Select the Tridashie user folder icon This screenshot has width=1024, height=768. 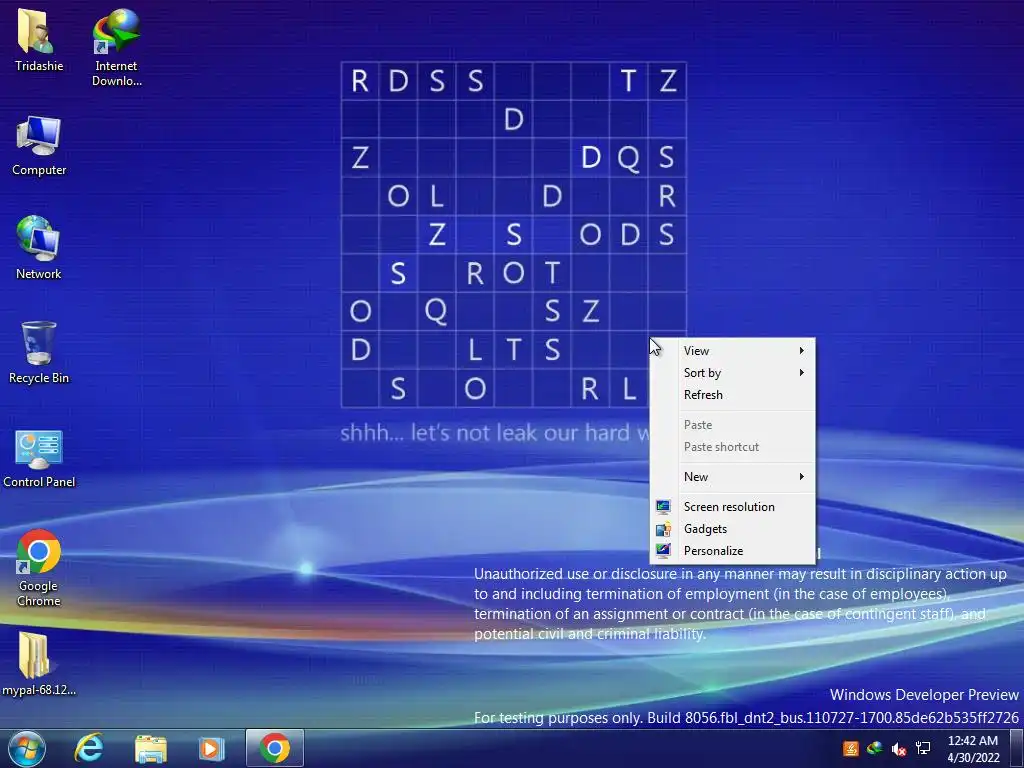point(39,39)
